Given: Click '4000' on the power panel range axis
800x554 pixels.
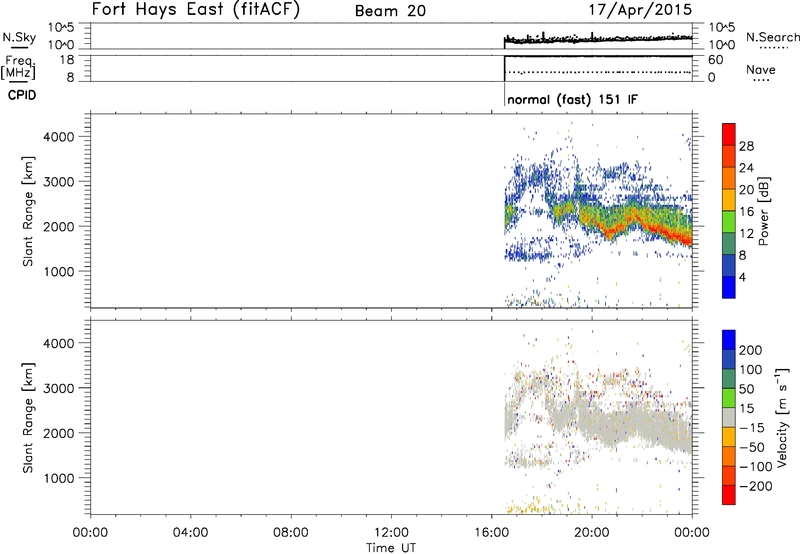Looking at the screenshot, I should [58, 137].
